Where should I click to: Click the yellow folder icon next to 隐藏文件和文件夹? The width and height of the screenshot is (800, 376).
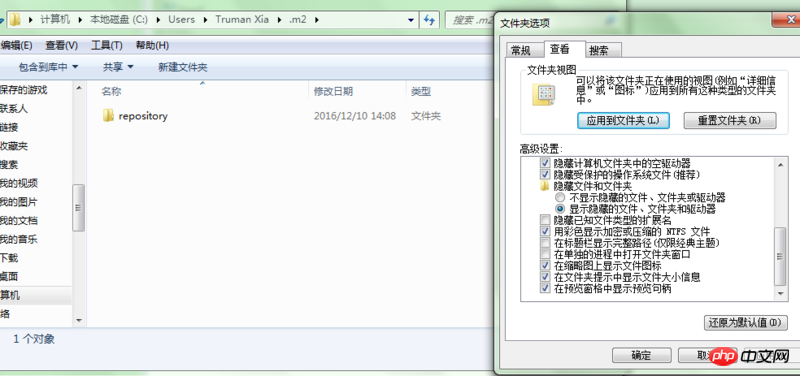[545, 186]
